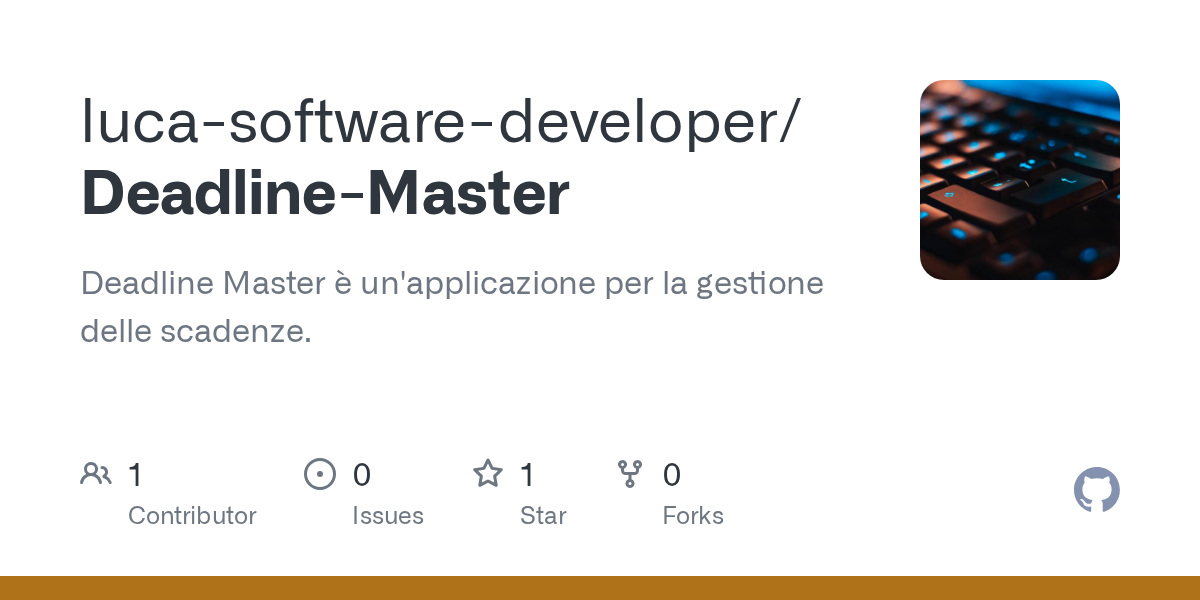1200x600 pixels.
Task: Click the repository keyboard avatar image
Action: pos(1020,179)
